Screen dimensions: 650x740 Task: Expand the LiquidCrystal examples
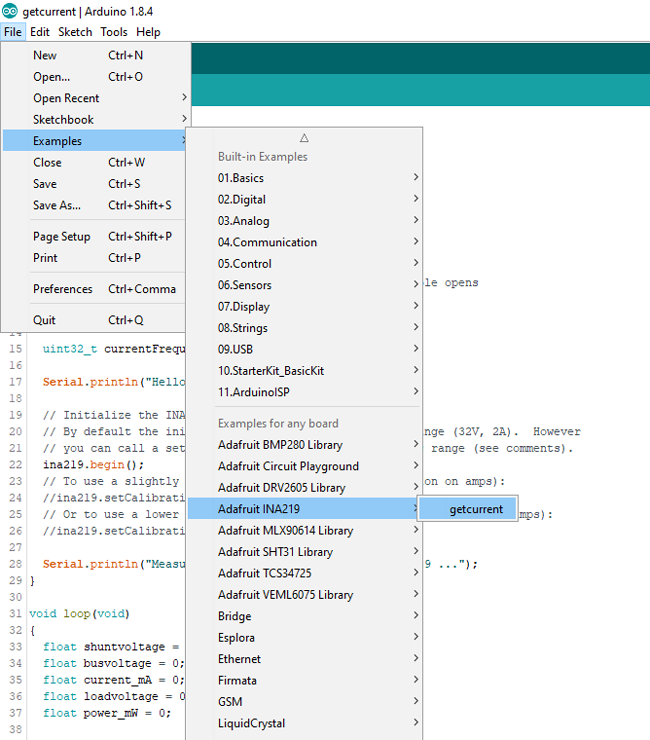click(304, 723)
